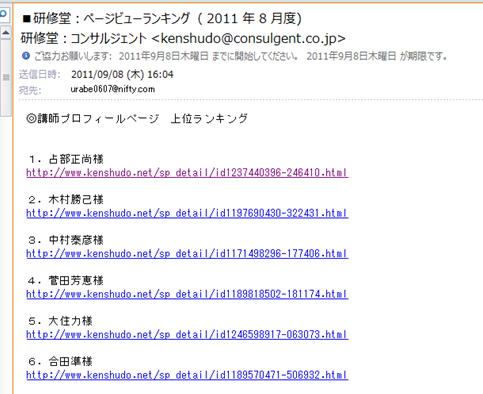Click the 宛先 label
483x394 pixels.
click(30, 90)
